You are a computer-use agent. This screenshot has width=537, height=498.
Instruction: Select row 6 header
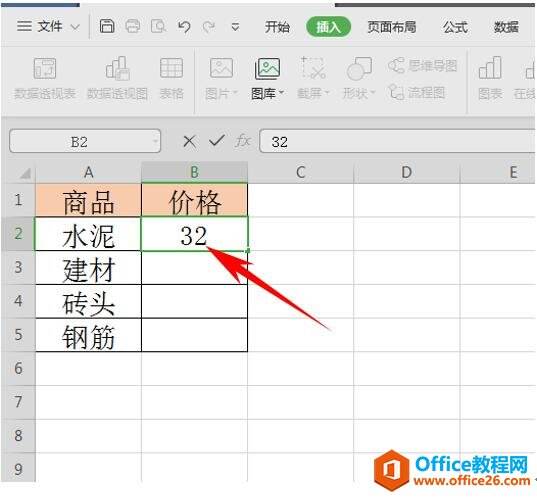(x=18, y=369)
